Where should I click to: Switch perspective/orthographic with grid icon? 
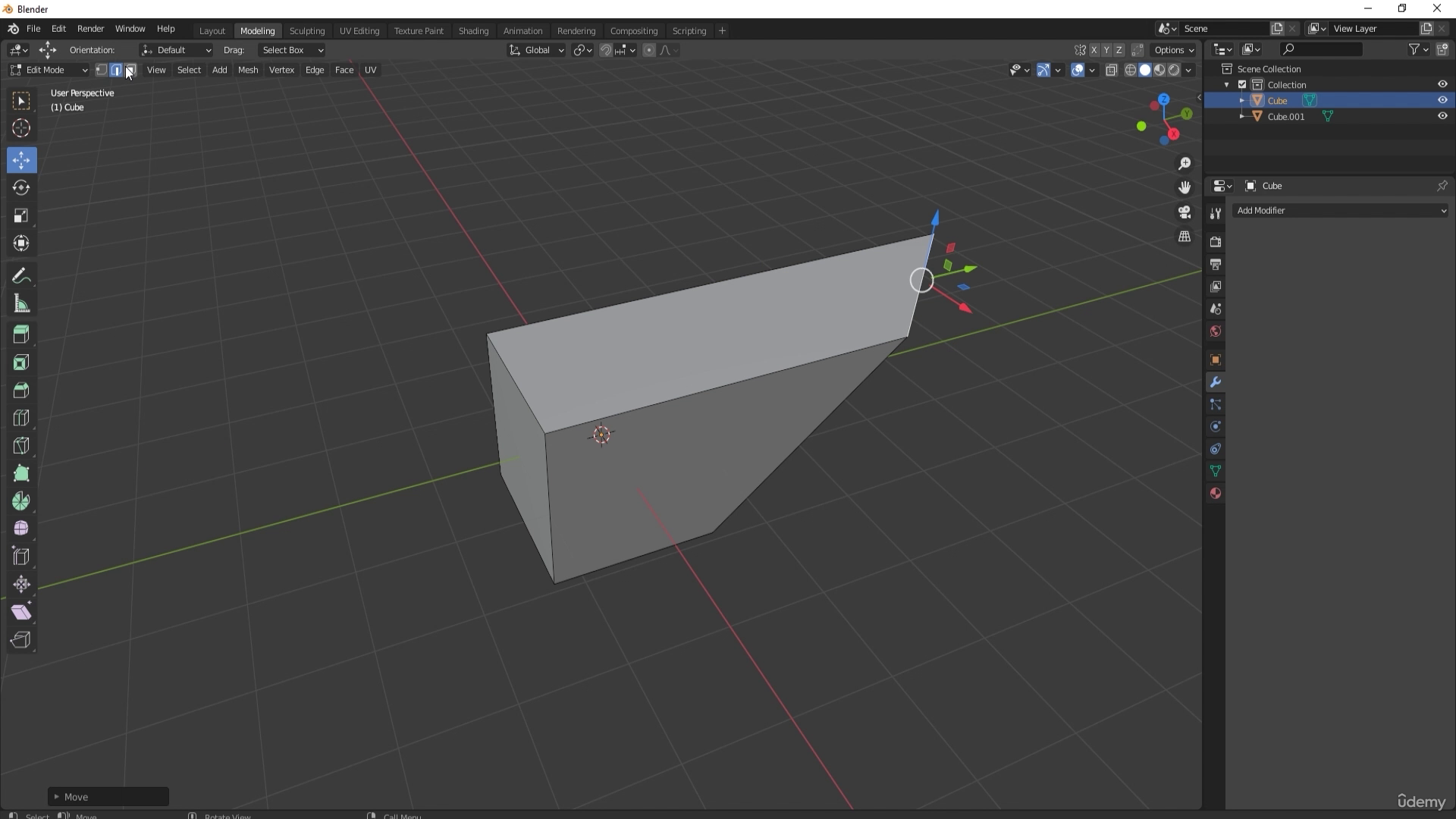tap(1185, 237)
